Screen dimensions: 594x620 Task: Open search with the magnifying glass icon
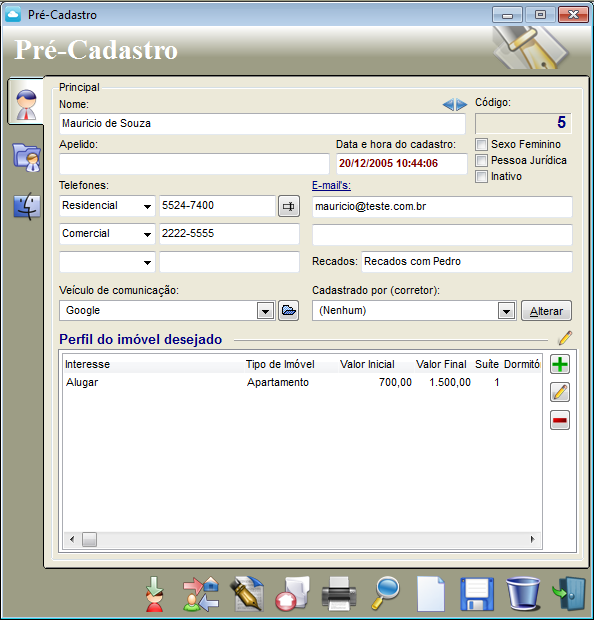tap(386, 593)
